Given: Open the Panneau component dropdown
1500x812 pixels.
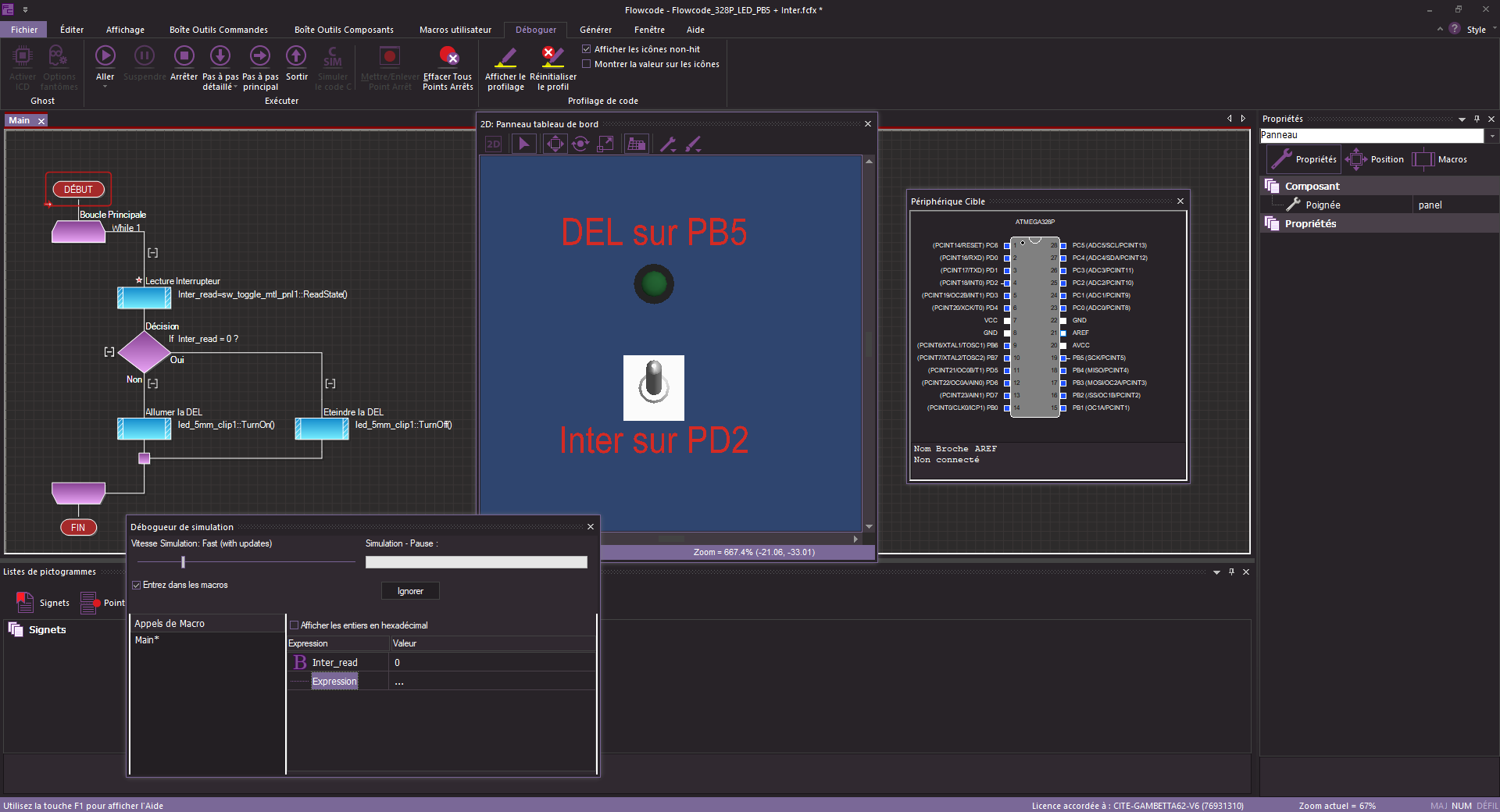Looking at the screenshot, I should point(1491,136).
